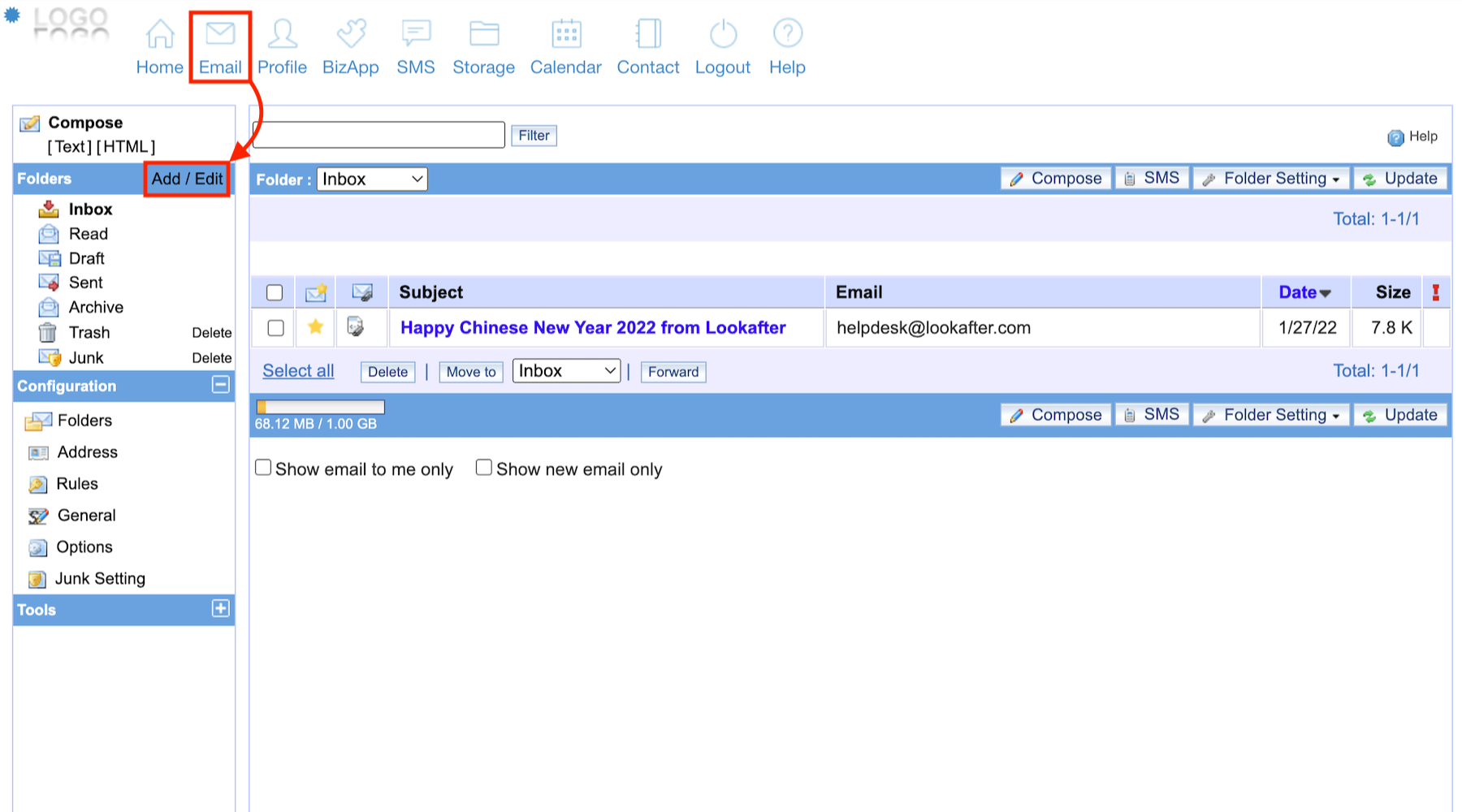
Task: Click the Logout power icon
Action: (x=723, y=34)
